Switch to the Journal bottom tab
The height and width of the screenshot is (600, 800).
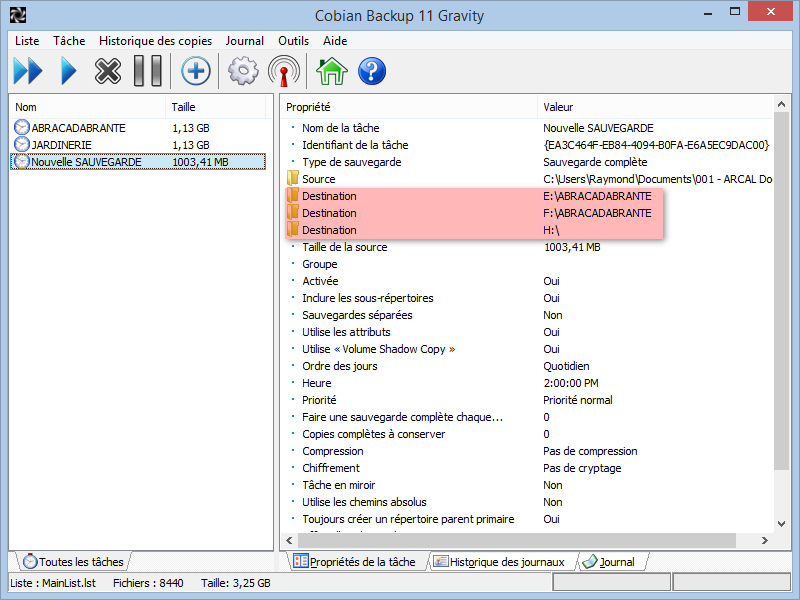(x=611, y=562)
